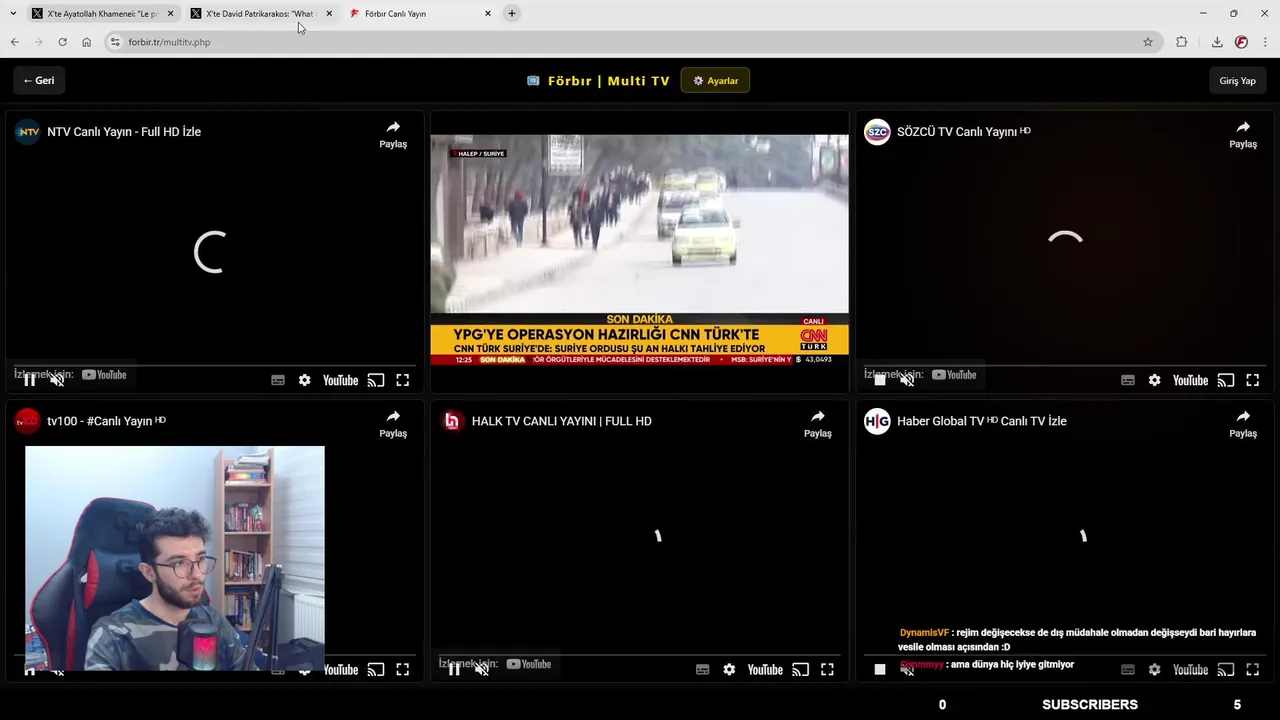This screenshot has width=1280, height=720.
Task: Toggle captions on Haber Global player
Action: [1128, 670]
